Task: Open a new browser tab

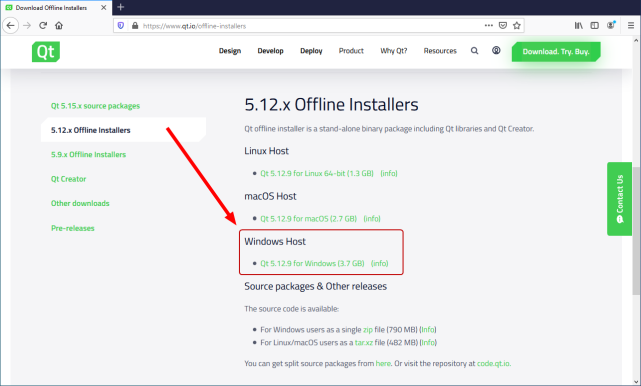Action: point(121,7)
